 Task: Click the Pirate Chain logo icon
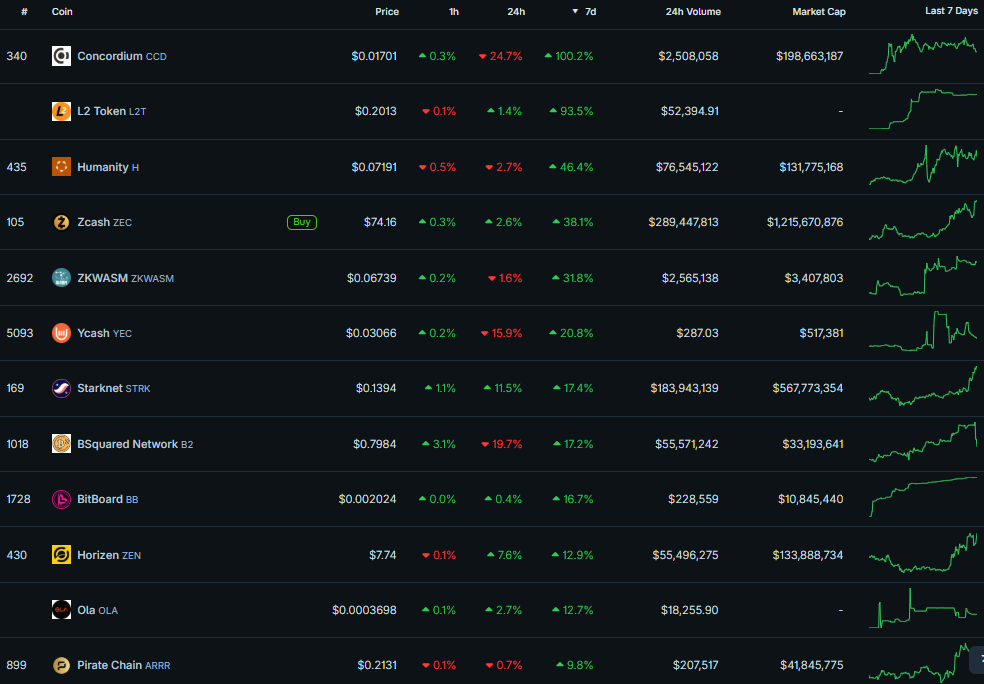61,665
